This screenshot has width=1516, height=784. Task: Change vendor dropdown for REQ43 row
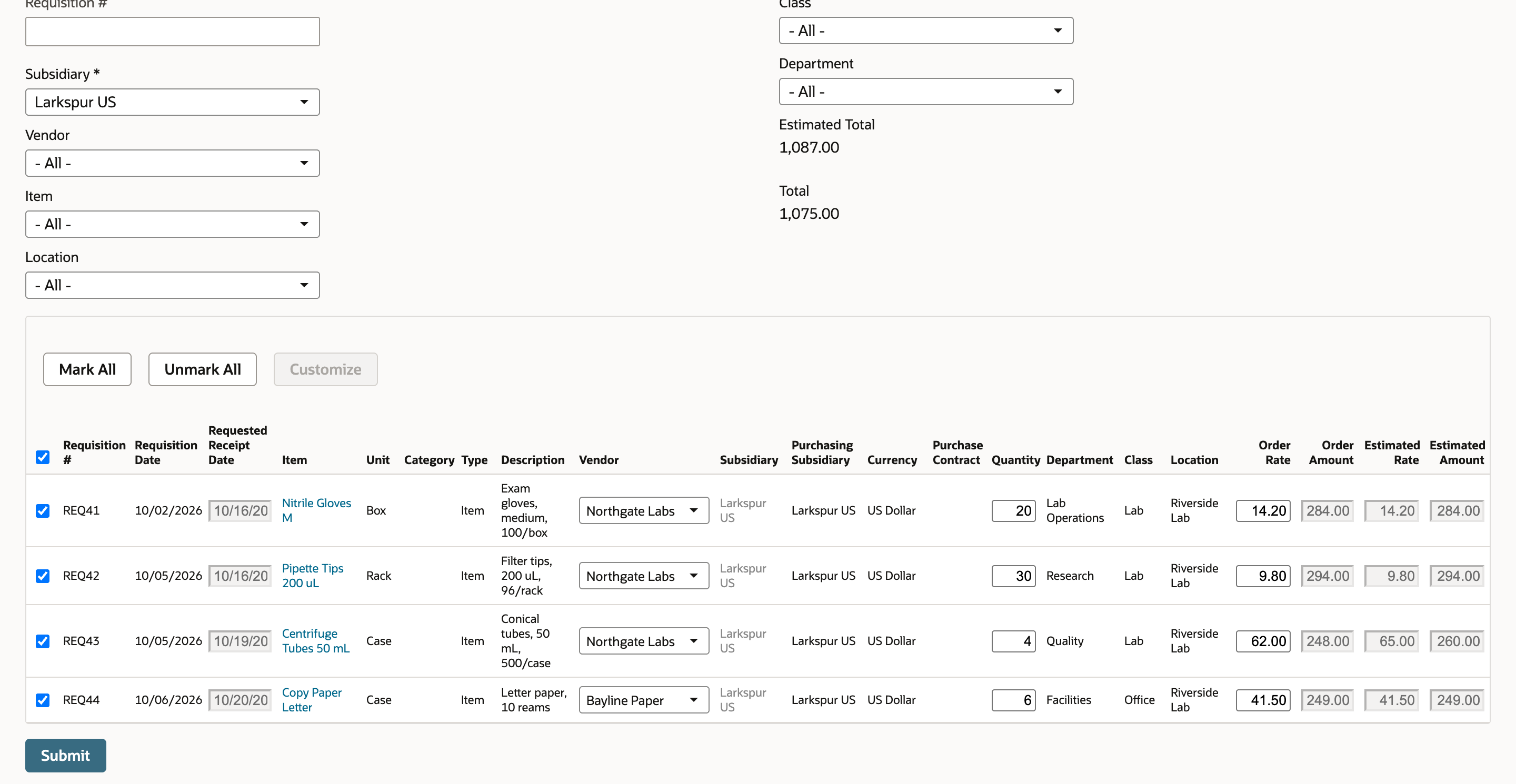pyautogui.click(x=644, y=641)
